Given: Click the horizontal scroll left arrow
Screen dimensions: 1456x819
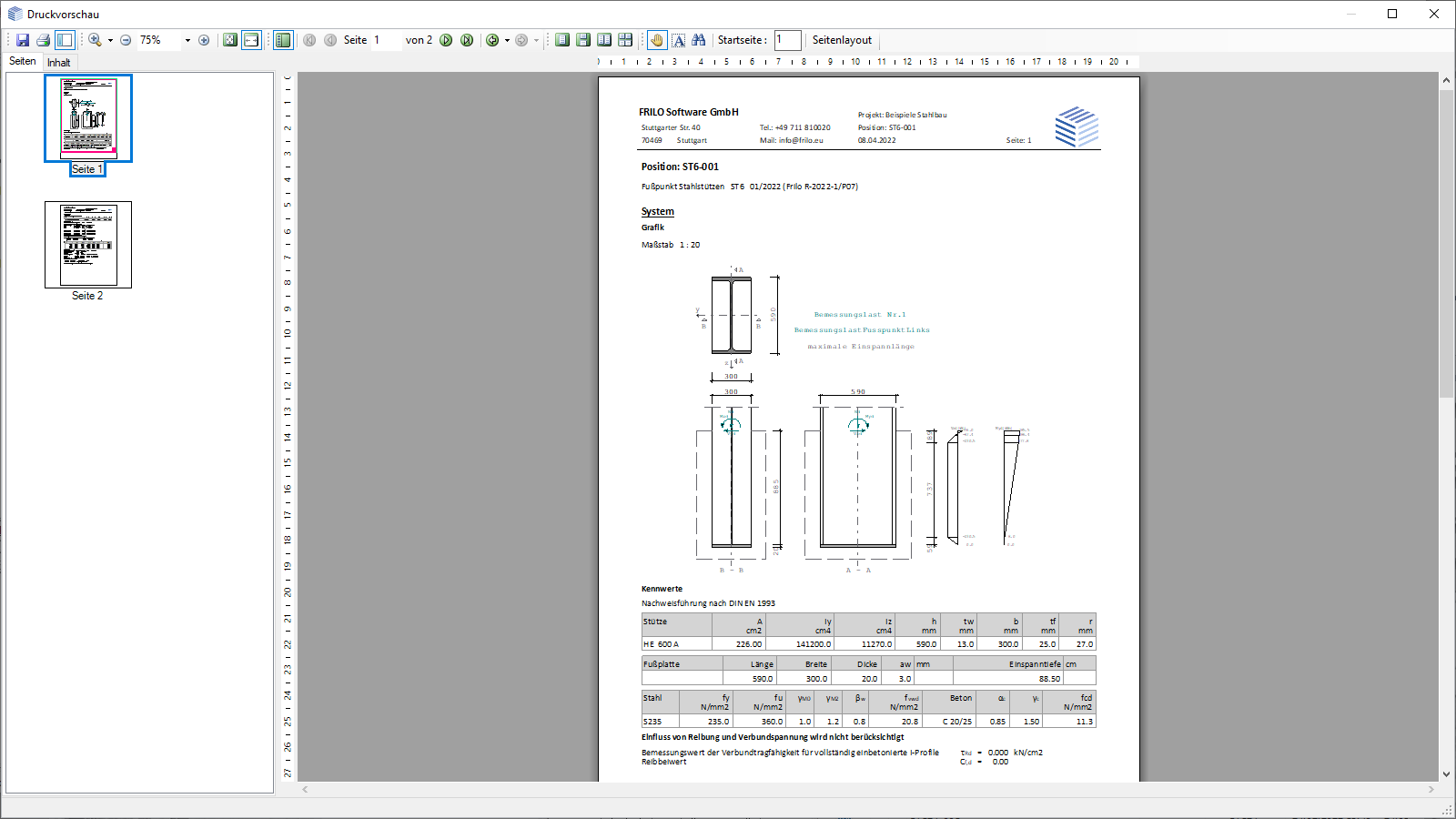Looking at the screenshot, I should pos(305,790).
